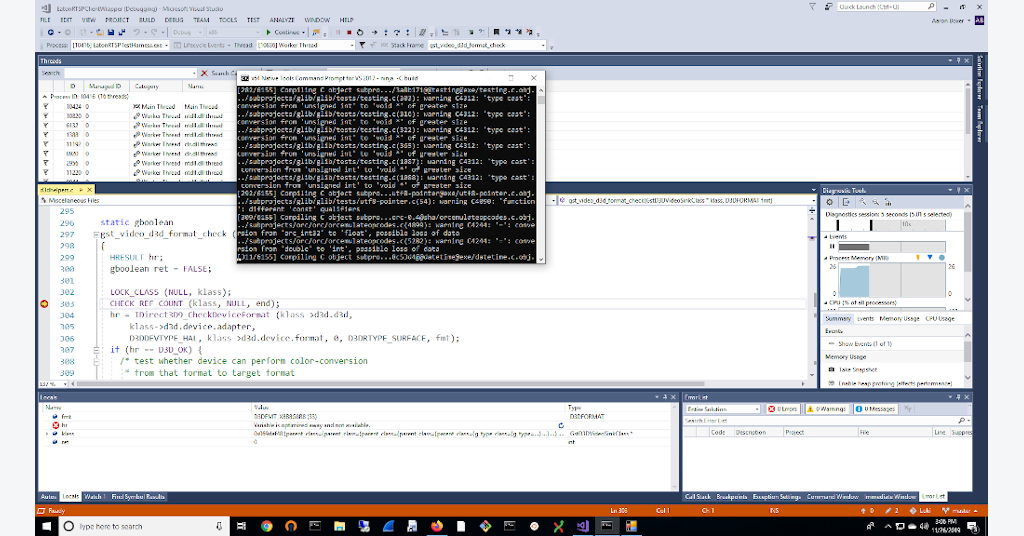Click the Navigate Backward toolbar icon
This screenshot has width=1024, height=536.
(50, 32)
